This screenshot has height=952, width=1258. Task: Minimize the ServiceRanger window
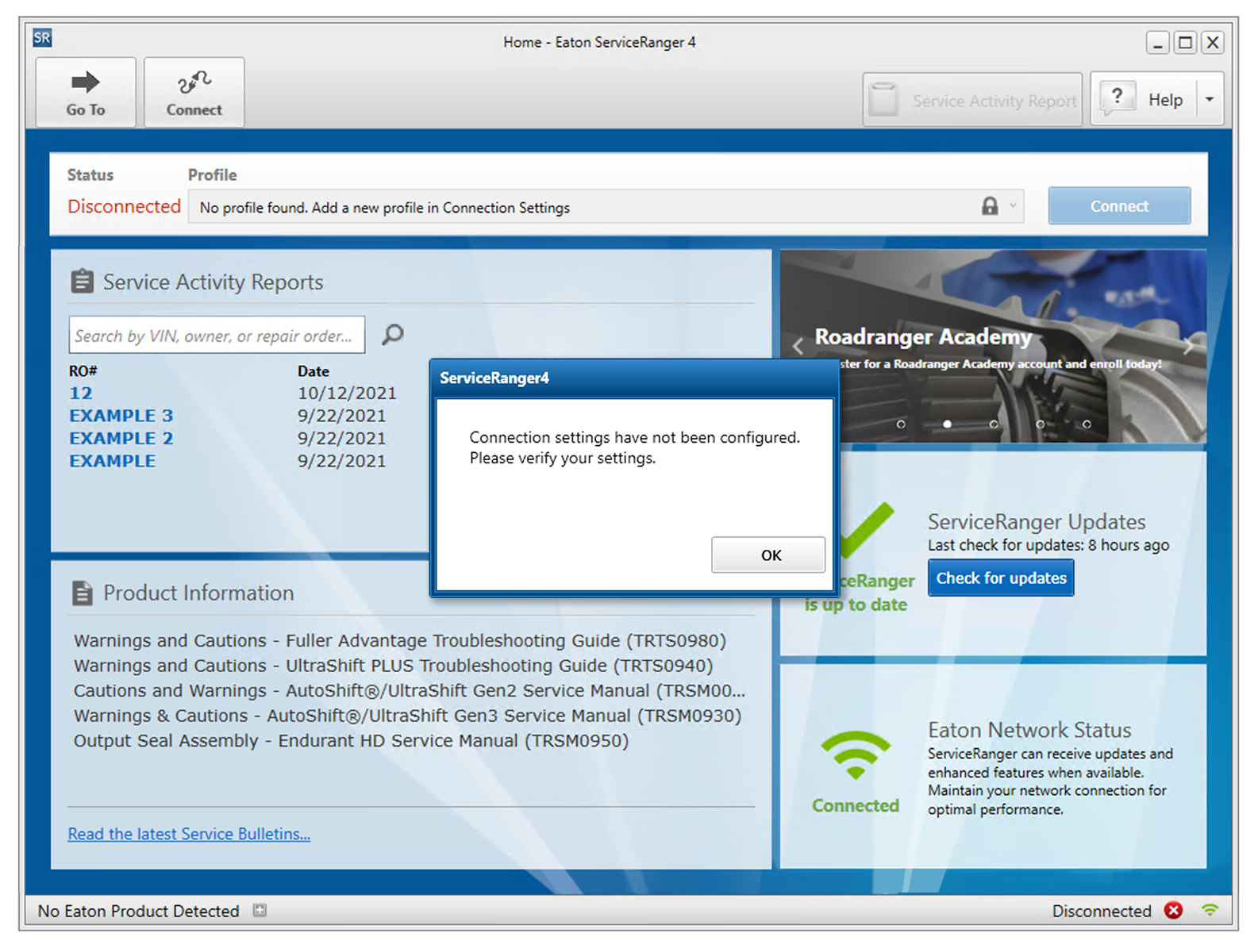pyautogui.click(x=1157, y=43)
